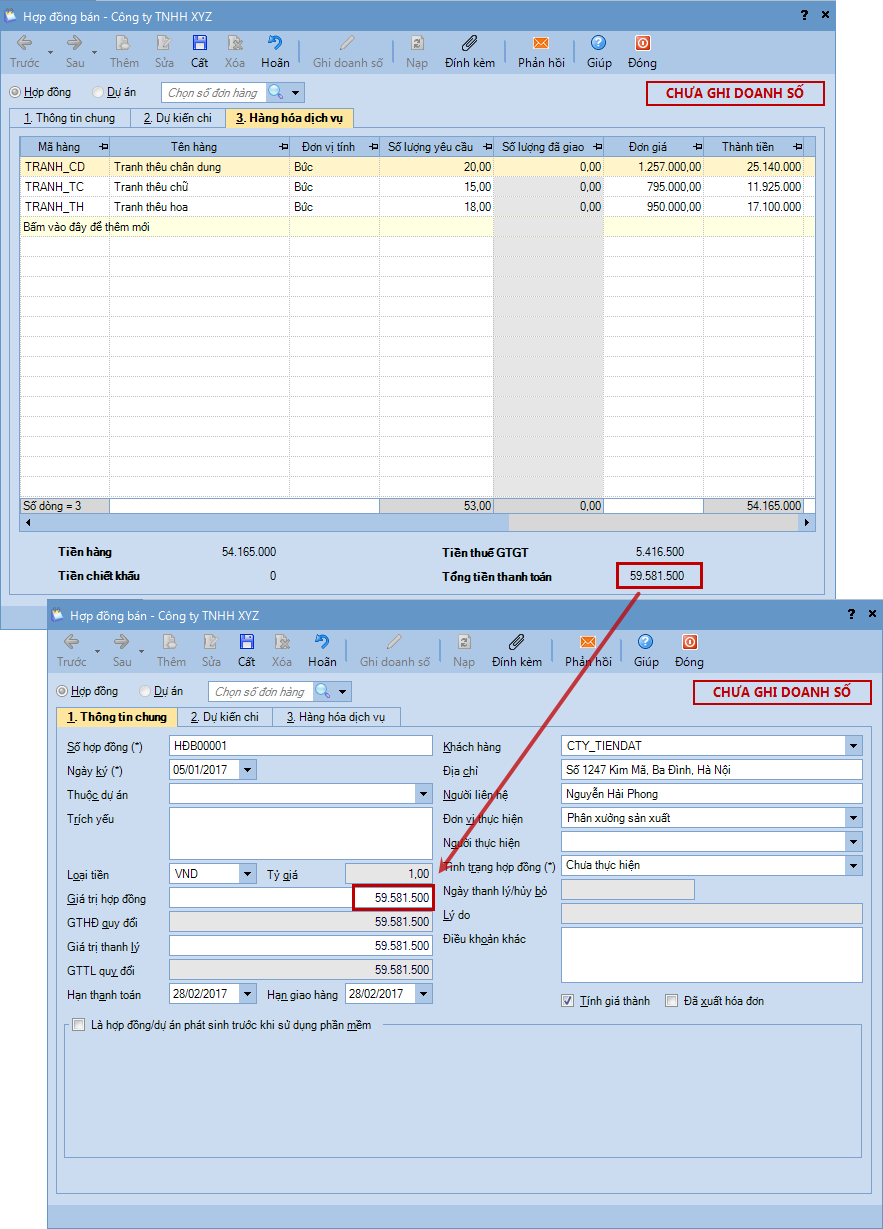Enable the Đã xuất hóa đơn checkbox
This screenshot has height=1229, width=883.
click(672, 1001)
